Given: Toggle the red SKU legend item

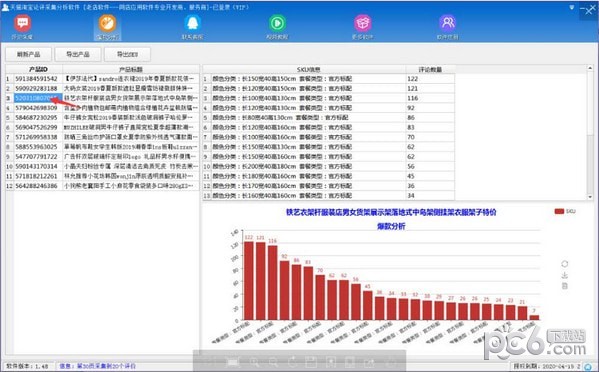Looking at the screenshot, I should point(565,211).
